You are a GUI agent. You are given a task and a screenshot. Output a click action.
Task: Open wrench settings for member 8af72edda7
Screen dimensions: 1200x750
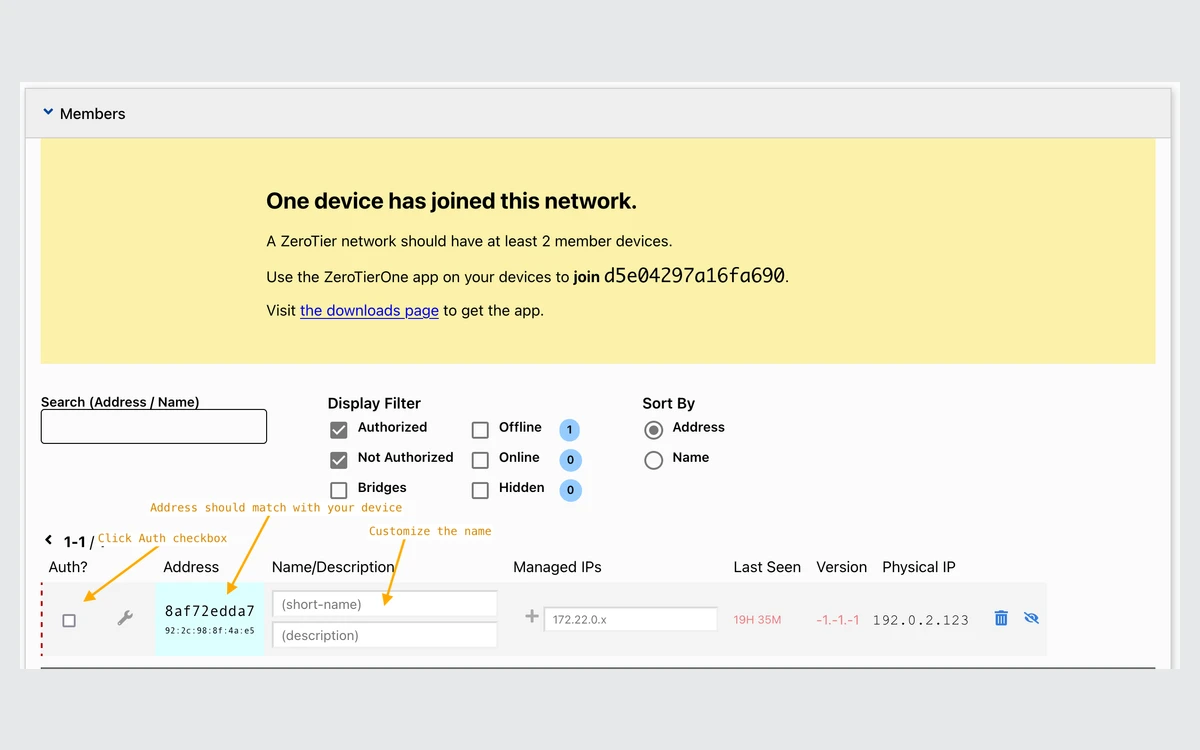pyautogui.click(x=125, y=619)
